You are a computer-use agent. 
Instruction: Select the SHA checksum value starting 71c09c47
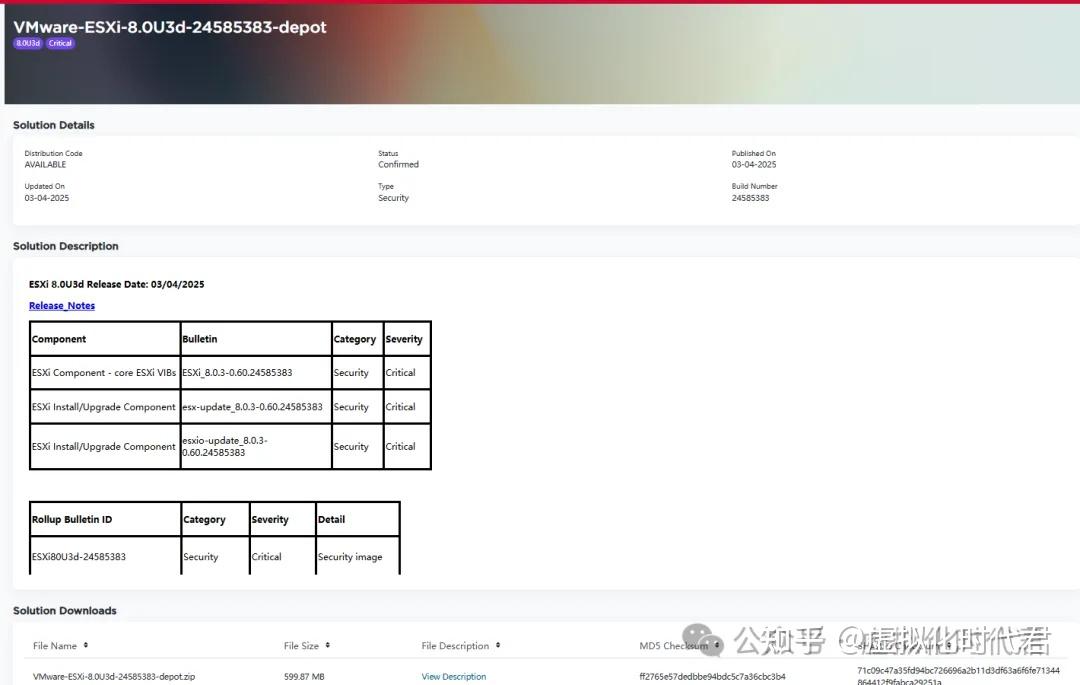click(958, 675)
